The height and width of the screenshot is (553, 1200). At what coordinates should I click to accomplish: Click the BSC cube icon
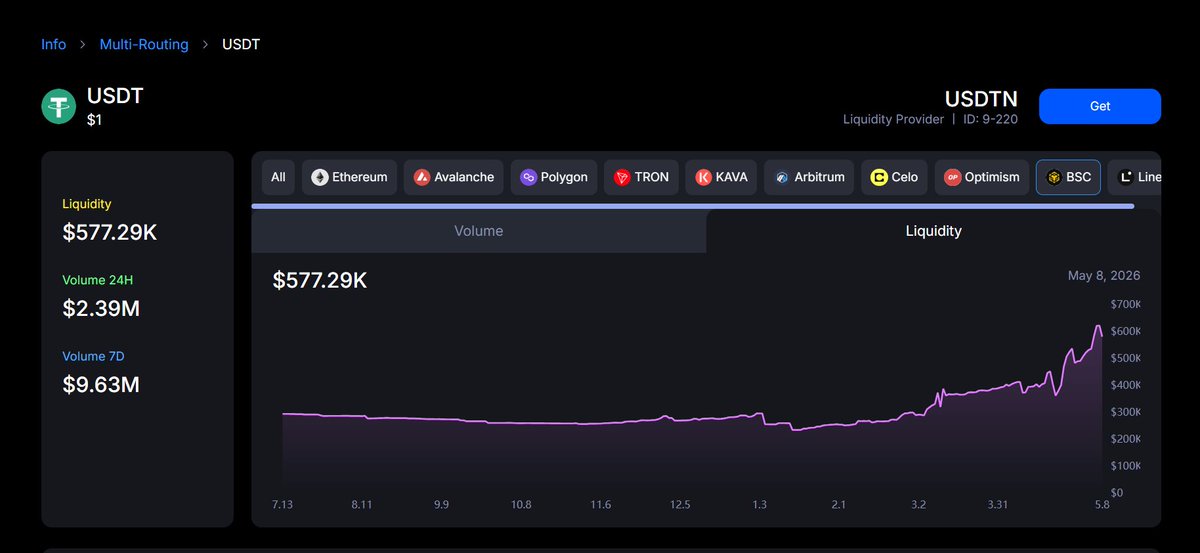1054,177
